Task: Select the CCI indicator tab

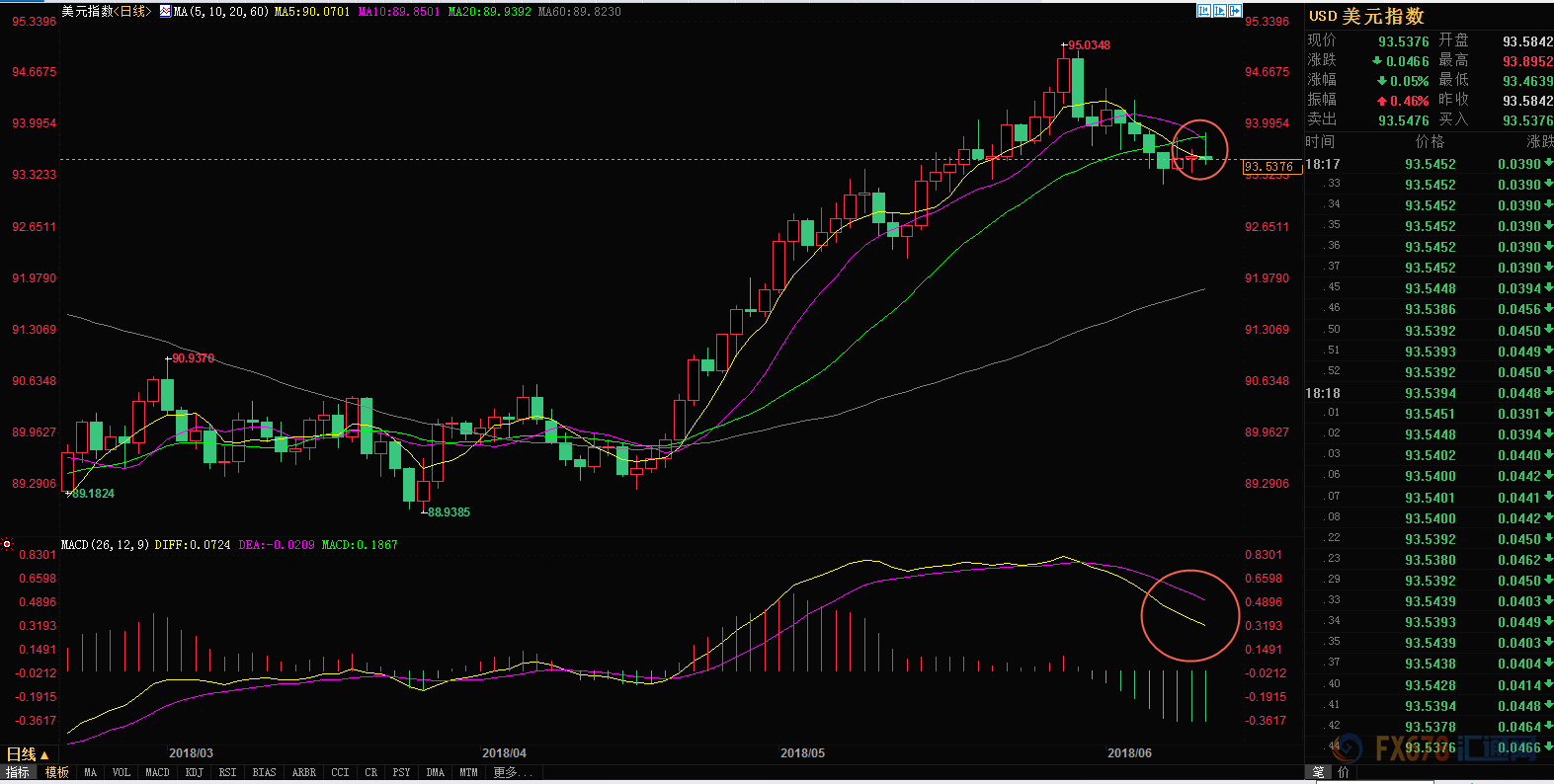Action: pos(341,772)
